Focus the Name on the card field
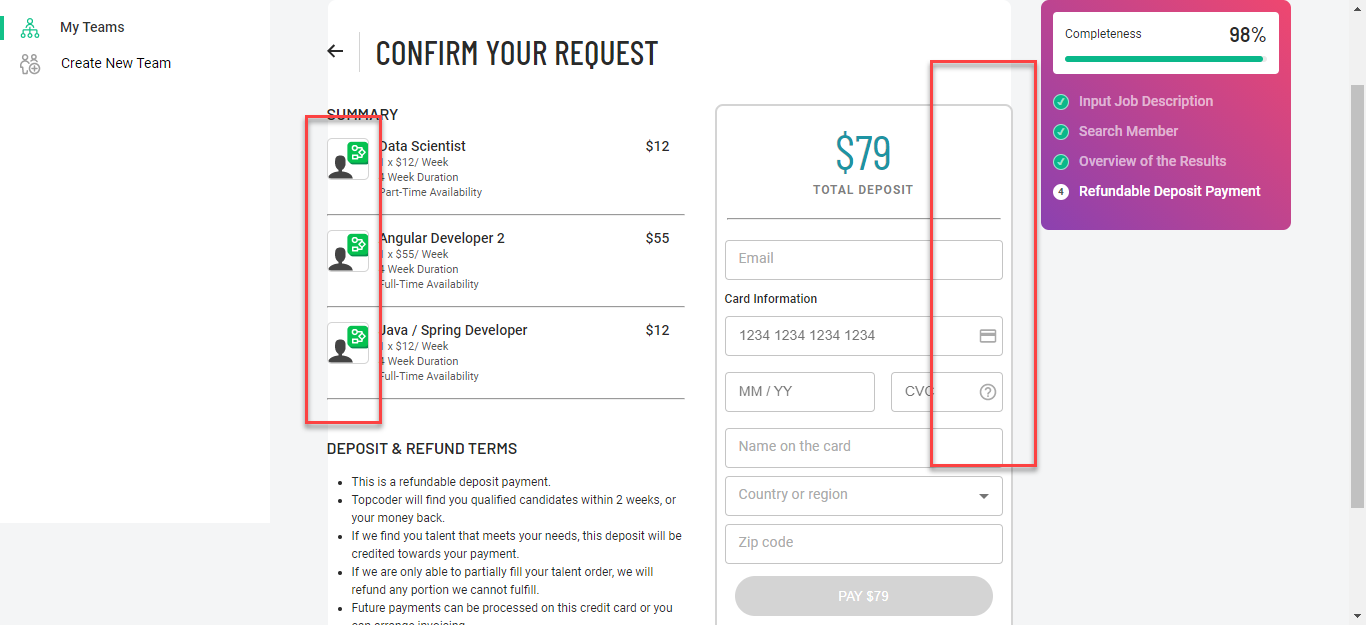The width and height of the screenshot is (1366, 625). pos(864,448)
